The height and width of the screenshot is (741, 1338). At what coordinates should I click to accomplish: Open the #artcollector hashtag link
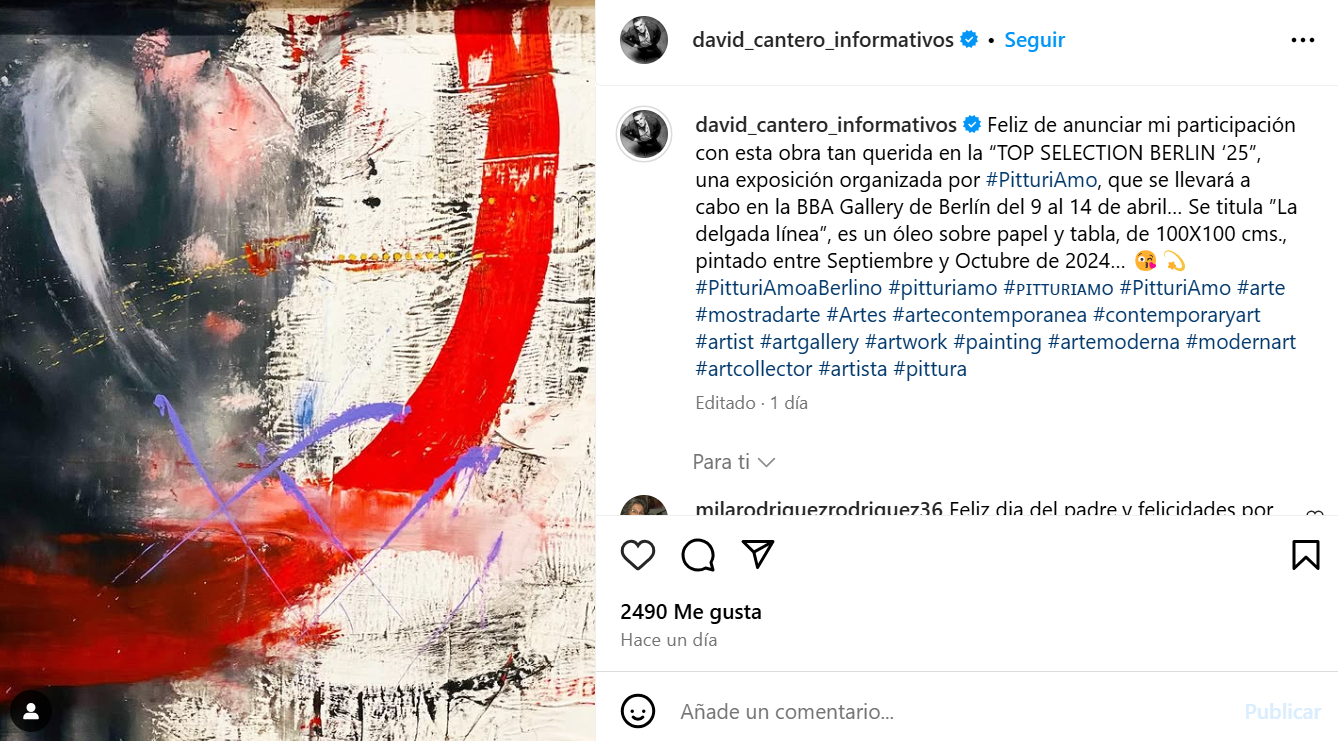[x=754, y=369]
